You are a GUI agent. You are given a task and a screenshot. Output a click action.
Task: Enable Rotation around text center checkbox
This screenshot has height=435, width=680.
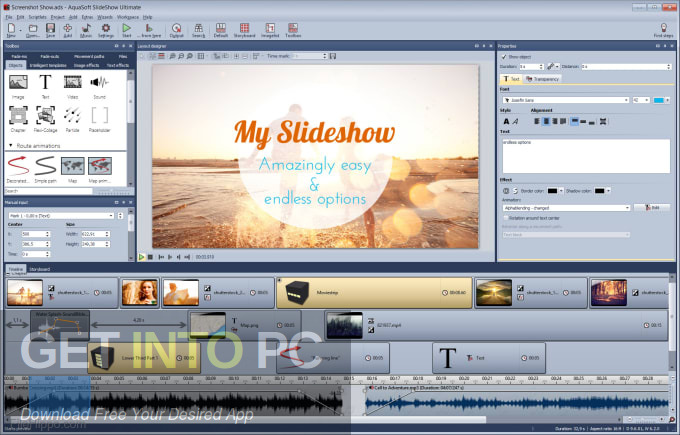pos(506,218)
